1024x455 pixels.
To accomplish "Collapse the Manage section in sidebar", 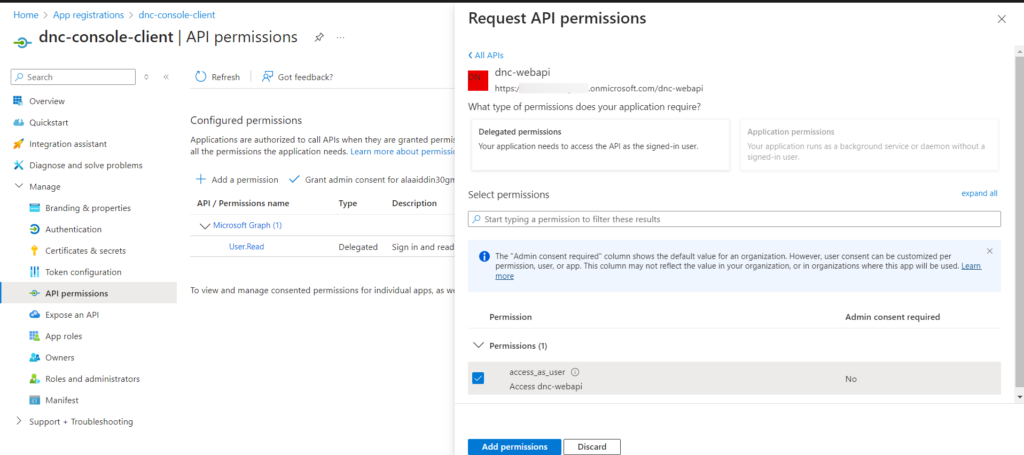I will 18,187.
